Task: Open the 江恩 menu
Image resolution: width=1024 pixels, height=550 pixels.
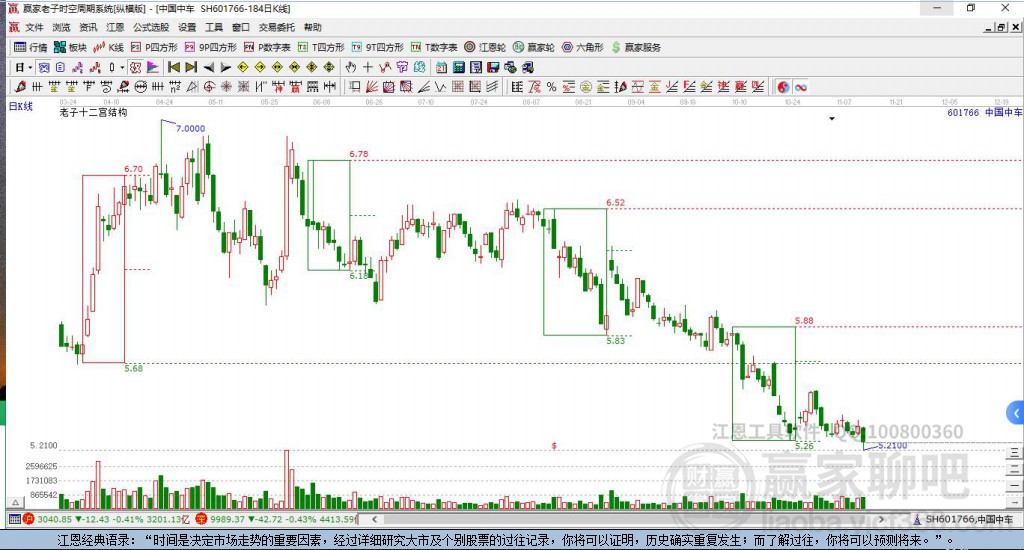Action: point(115,27)
